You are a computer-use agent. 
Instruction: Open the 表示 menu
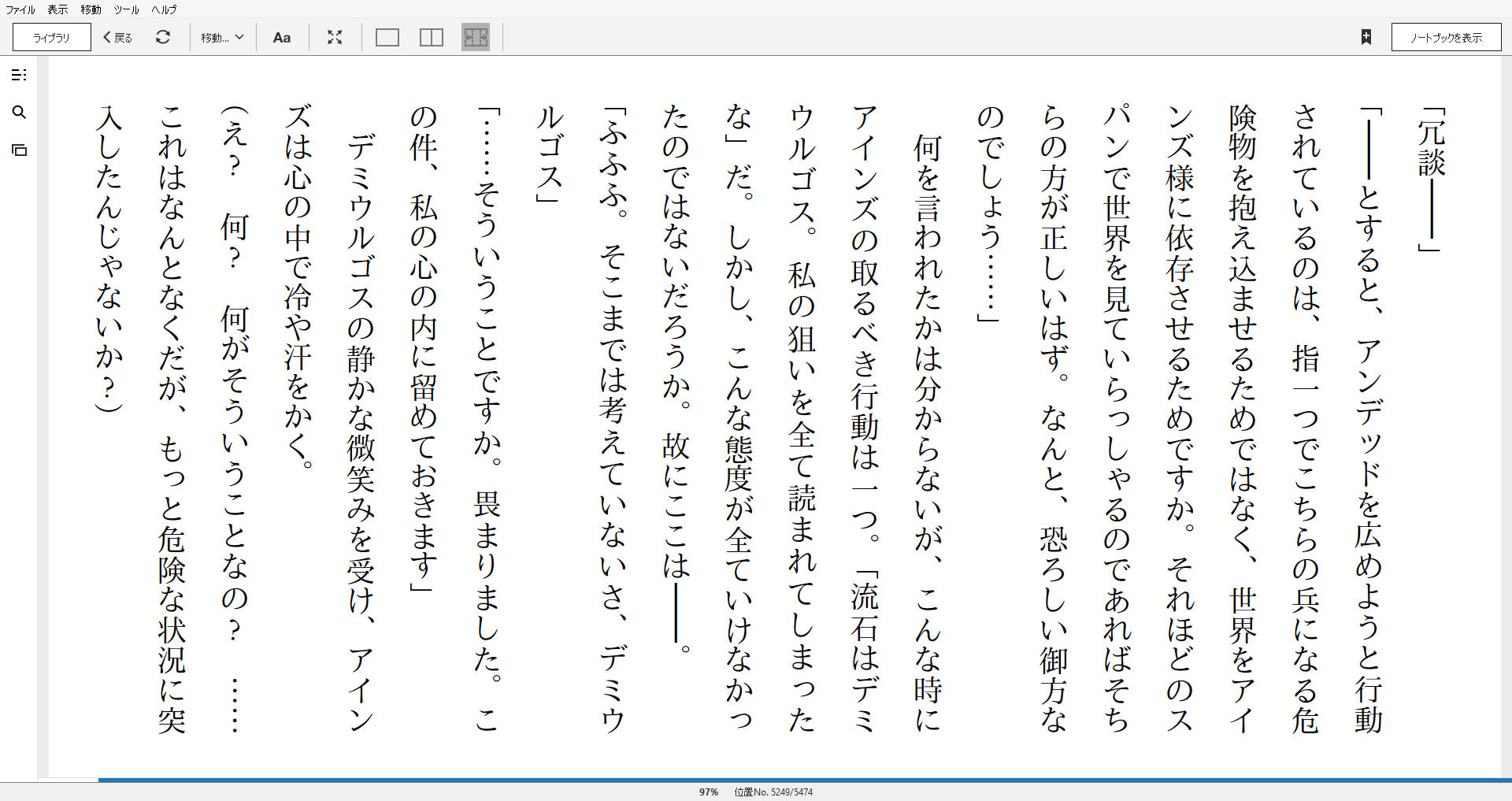pos(57,9)
